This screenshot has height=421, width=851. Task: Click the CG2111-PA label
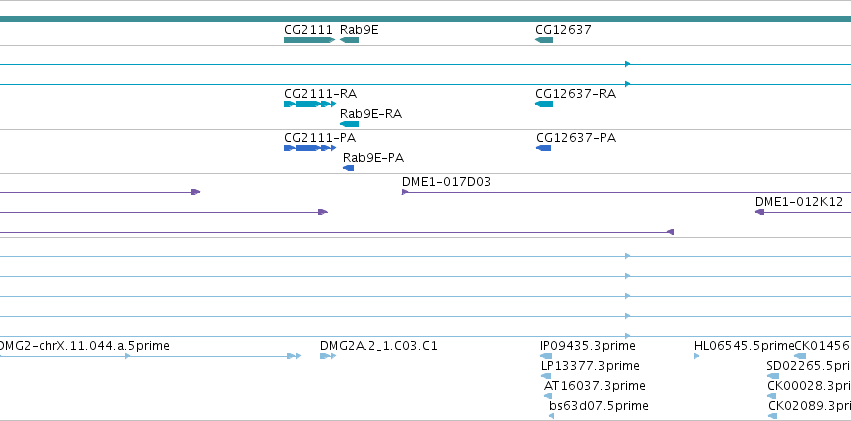(x=320, y=138)
